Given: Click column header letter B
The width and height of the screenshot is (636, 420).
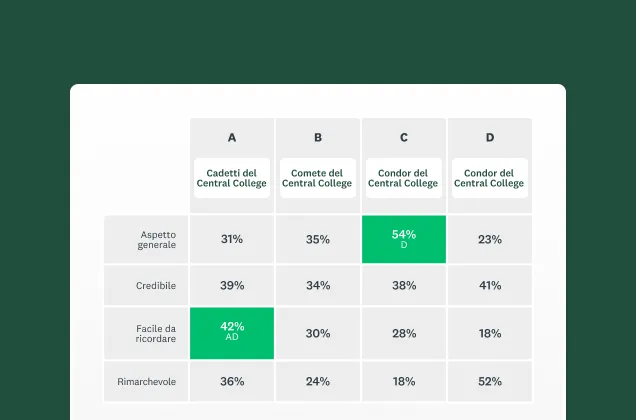Looking at the screenshot, I should point(318,138).
